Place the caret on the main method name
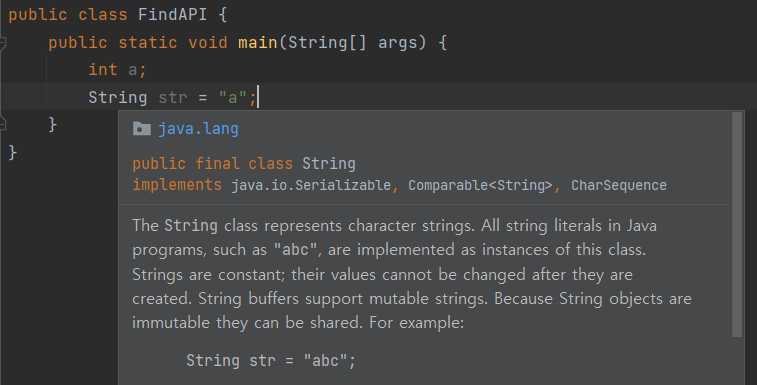This screenshot has height=385, width=757. tap(258, 43)
